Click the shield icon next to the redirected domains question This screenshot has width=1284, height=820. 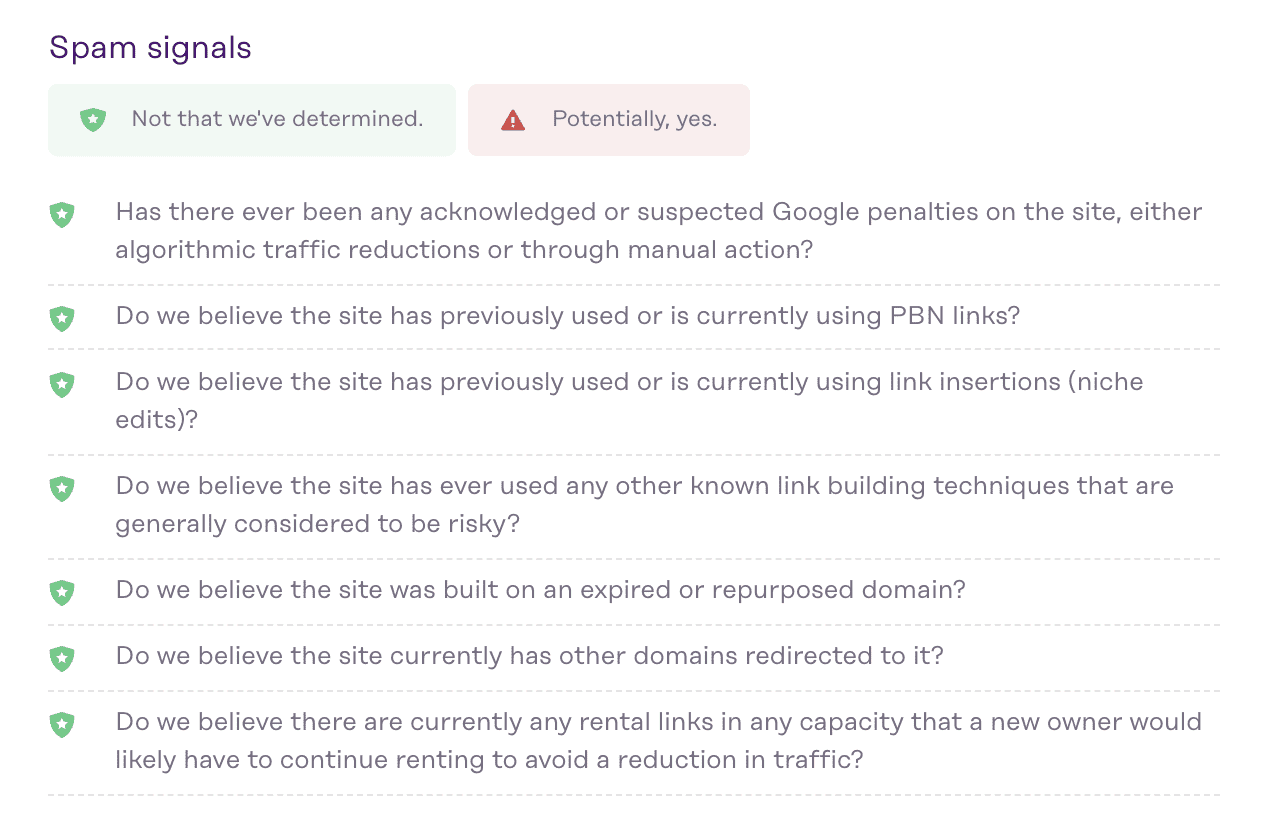tap(62, 658)
